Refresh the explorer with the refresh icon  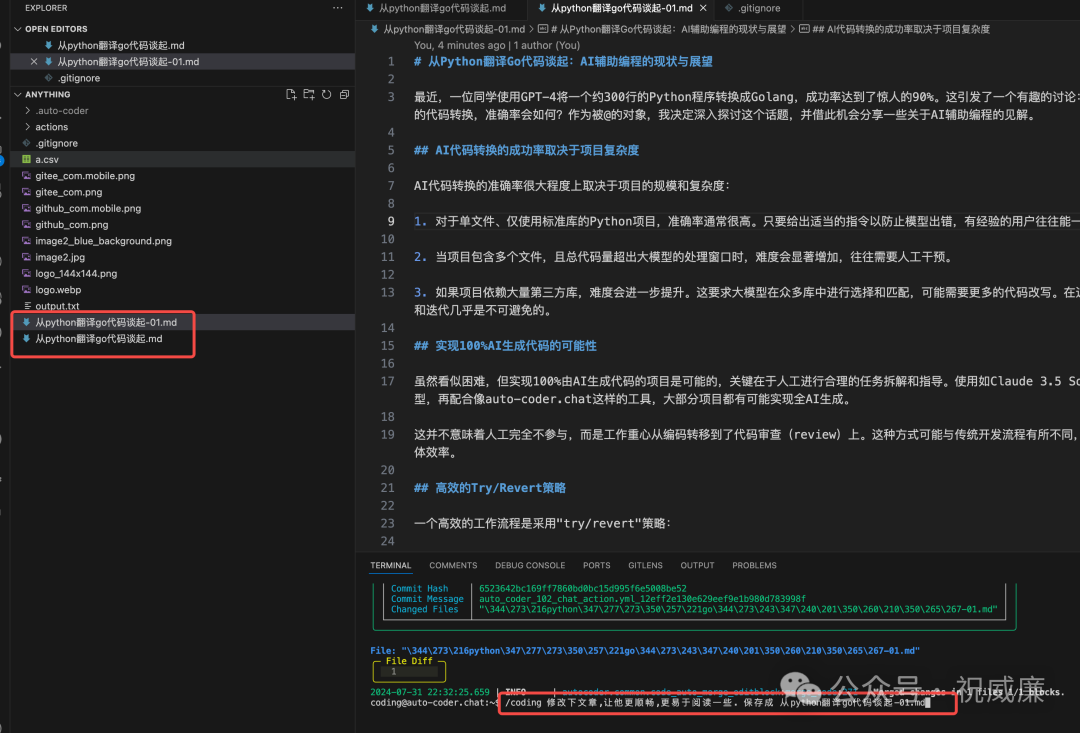tap(326, 94)
